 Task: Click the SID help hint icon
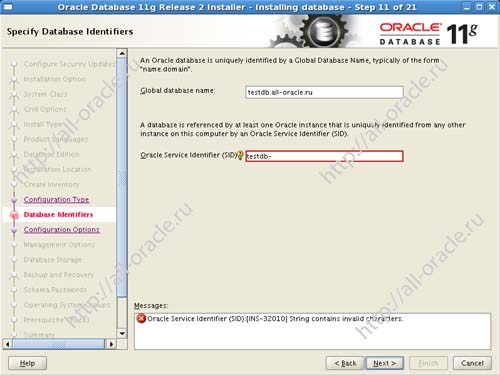240,155
